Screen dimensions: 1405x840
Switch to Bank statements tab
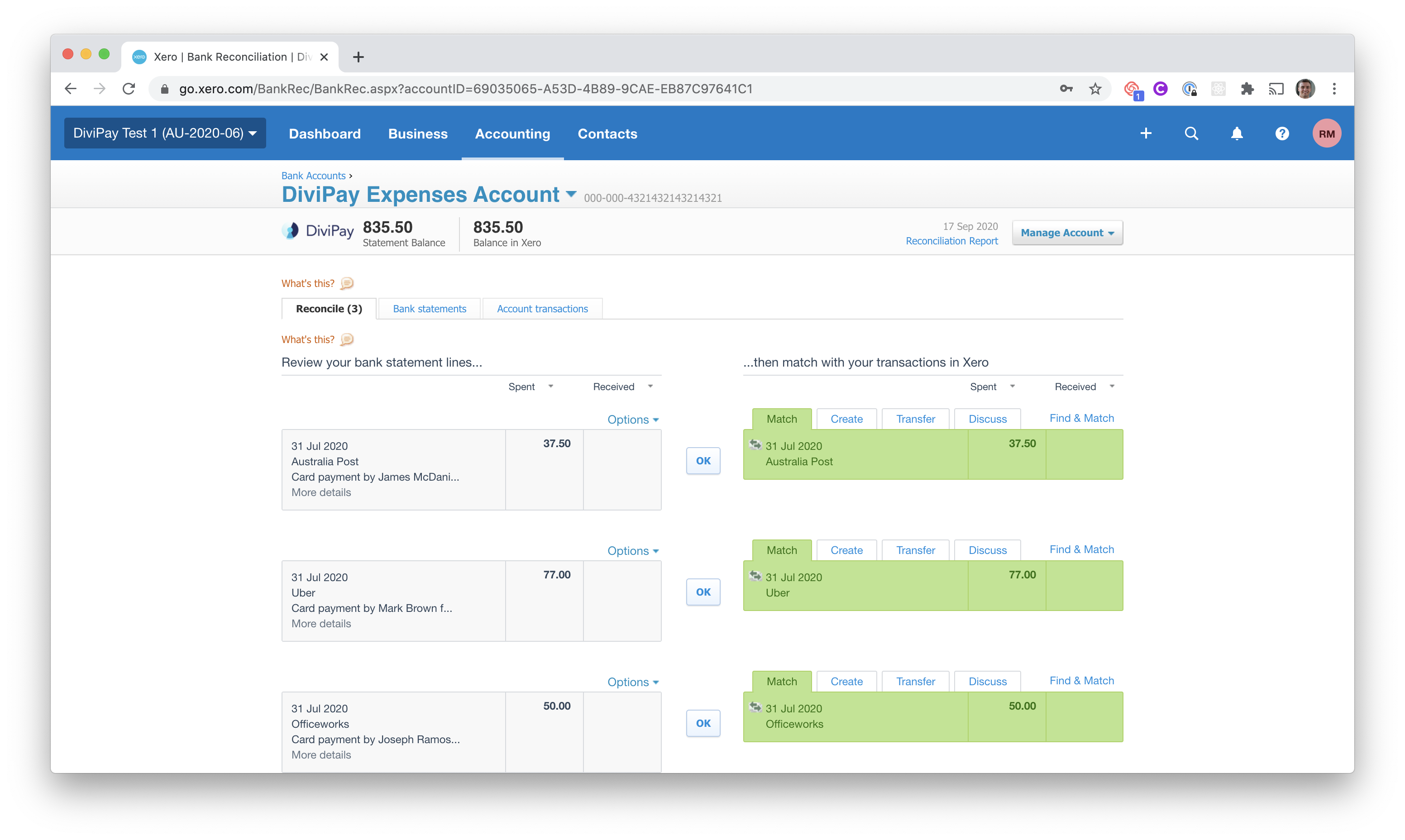[x=429, y=309]
